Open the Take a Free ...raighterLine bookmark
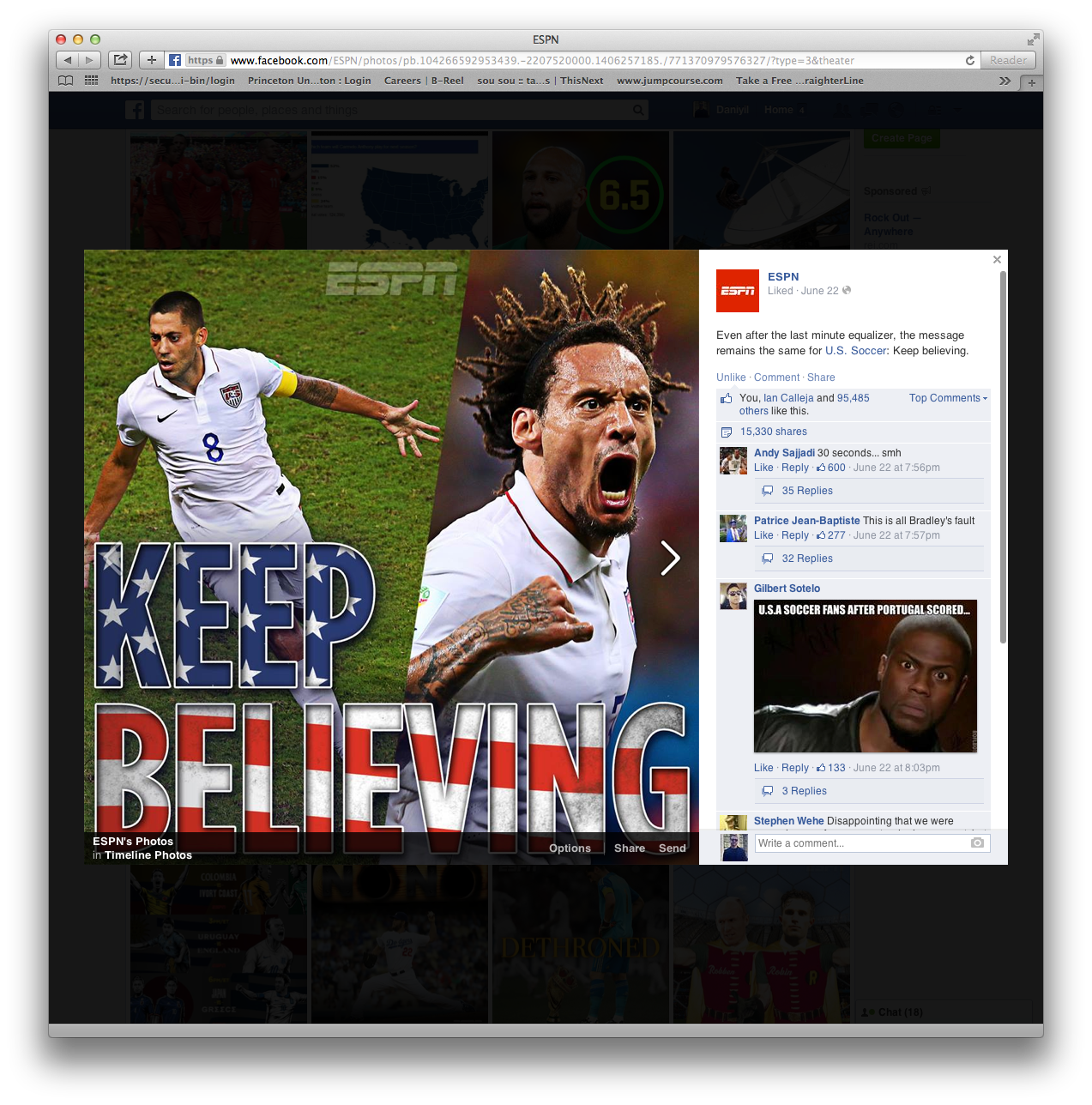This screenshot has width=1092, height=1105. pyautogui.click(x=799, y=81)
